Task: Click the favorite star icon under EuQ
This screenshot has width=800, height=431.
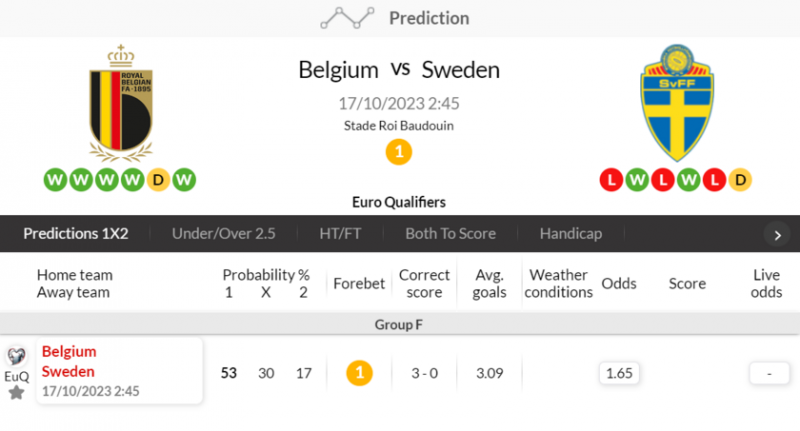Action: [x=16, y=392]
